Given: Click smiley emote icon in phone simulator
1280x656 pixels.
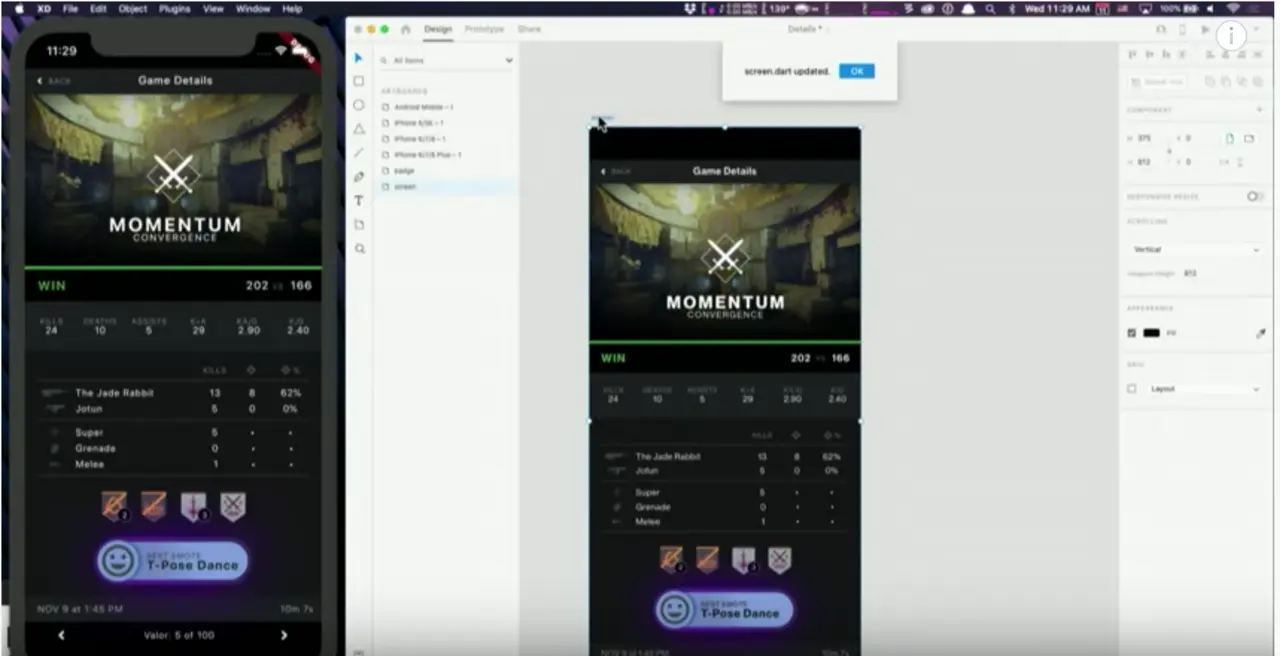Looking at the screenshot, I should click(x=117, y=561).
